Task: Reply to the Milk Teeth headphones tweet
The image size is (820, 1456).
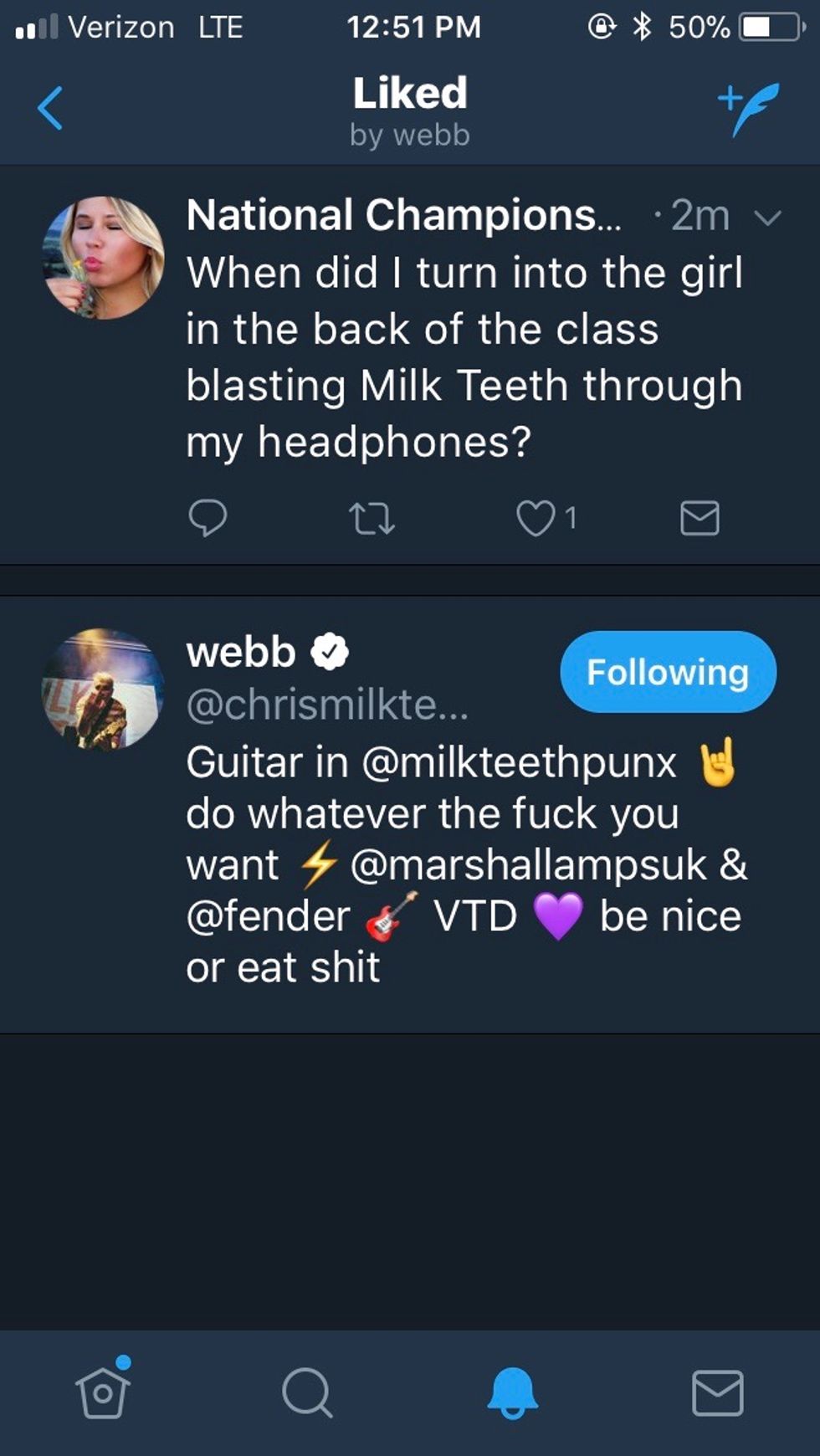Action: coord(208,518)
